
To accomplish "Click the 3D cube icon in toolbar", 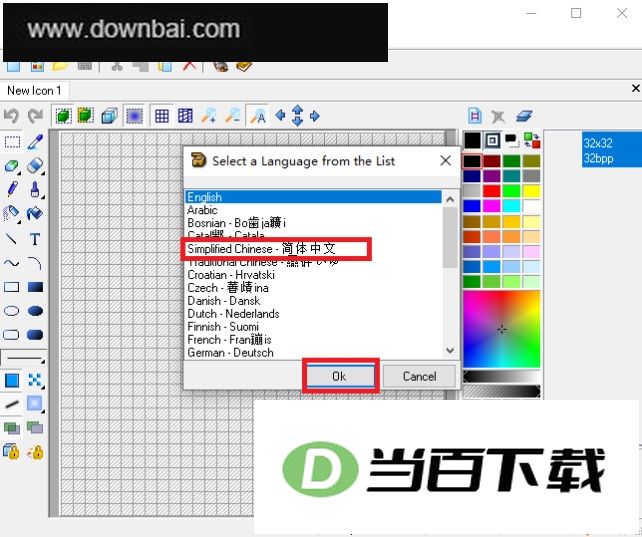I will pyautogui.click(x=109, y=116).
